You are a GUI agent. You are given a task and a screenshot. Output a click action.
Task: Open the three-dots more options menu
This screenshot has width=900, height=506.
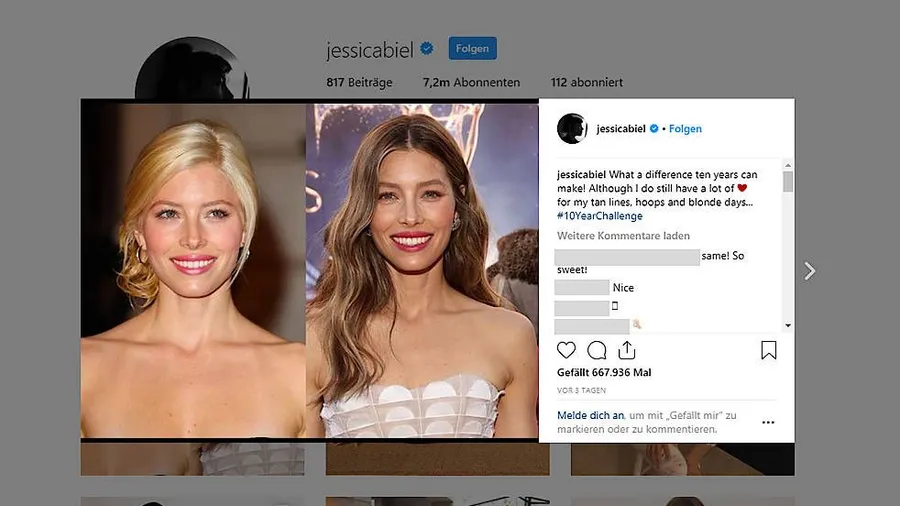[x=768, y=422]
